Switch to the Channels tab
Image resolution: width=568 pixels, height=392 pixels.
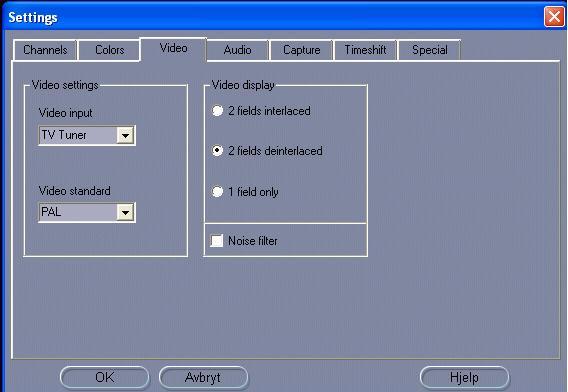click(45, 50)
